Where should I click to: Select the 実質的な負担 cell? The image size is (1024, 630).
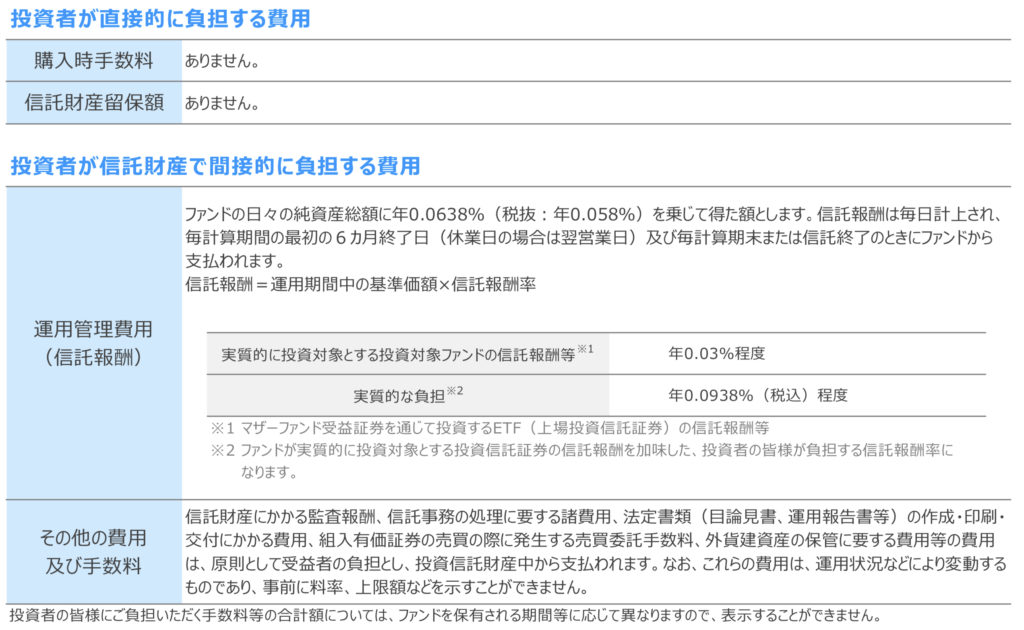[400, 395]
